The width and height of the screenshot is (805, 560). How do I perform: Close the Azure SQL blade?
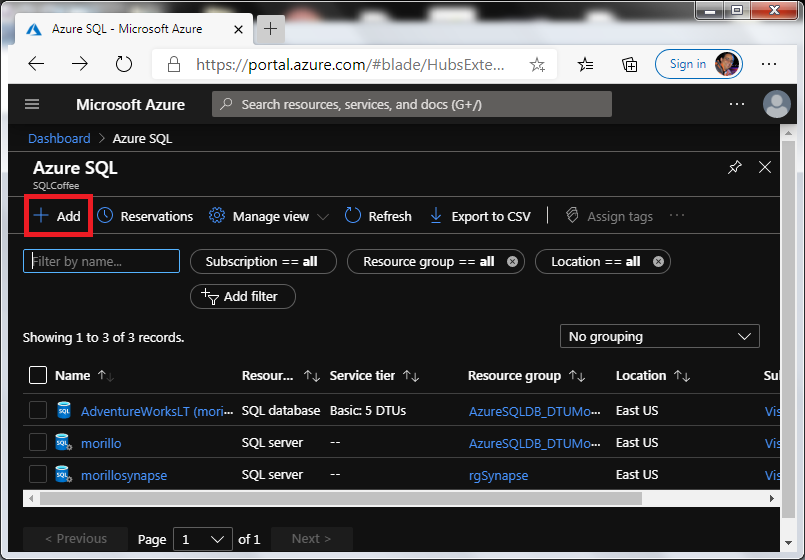point(765,167)
